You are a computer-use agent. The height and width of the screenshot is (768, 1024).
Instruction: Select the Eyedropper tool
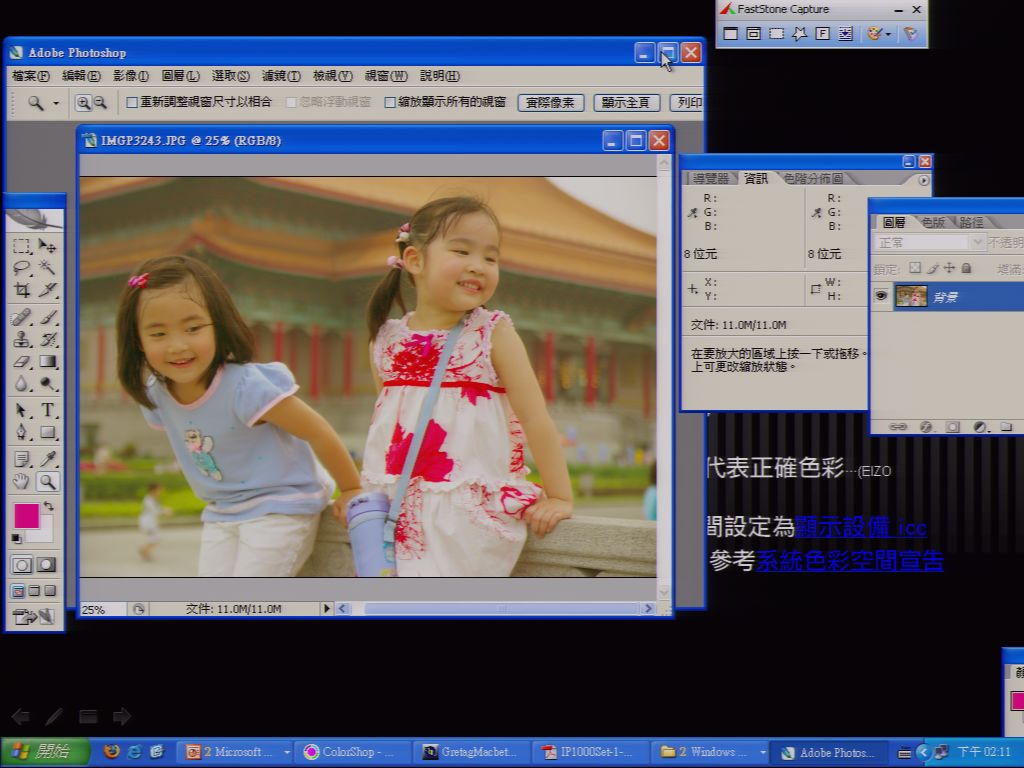point(47,458)
